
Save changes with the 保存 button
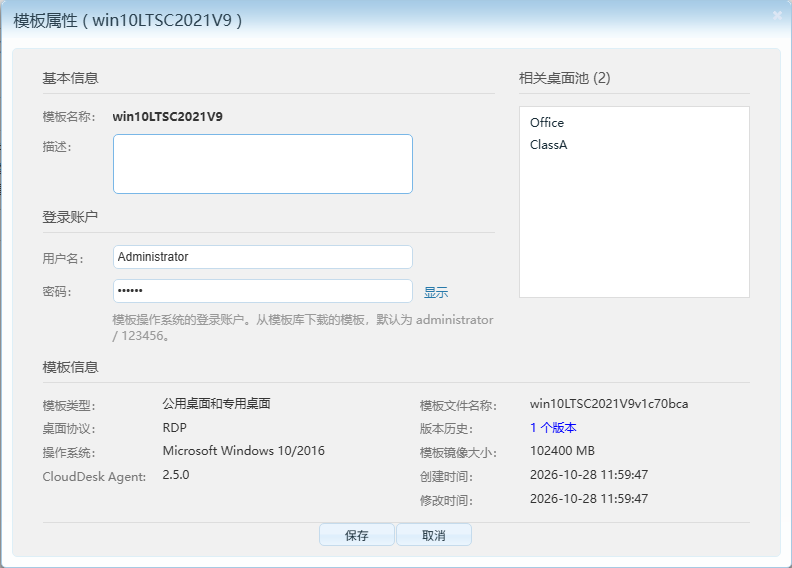click(357, 535)
